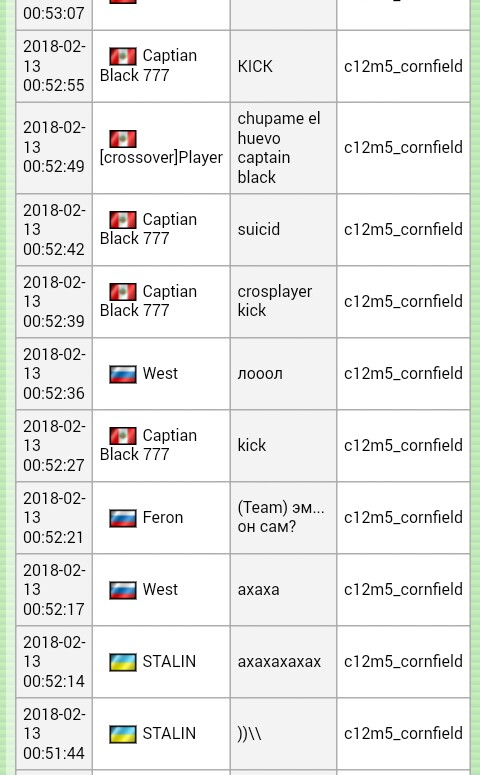Click the message "crosplayer kick"

point(274,301)
